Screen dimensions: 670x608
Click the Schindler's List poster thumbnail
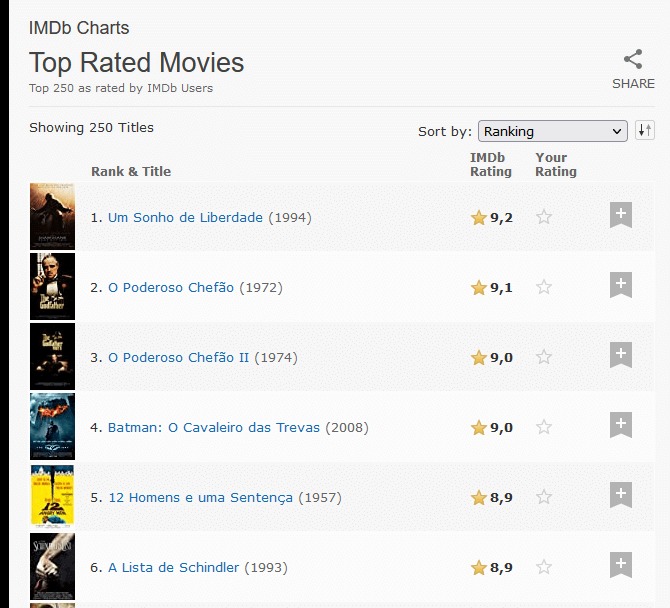coord(52,567)
